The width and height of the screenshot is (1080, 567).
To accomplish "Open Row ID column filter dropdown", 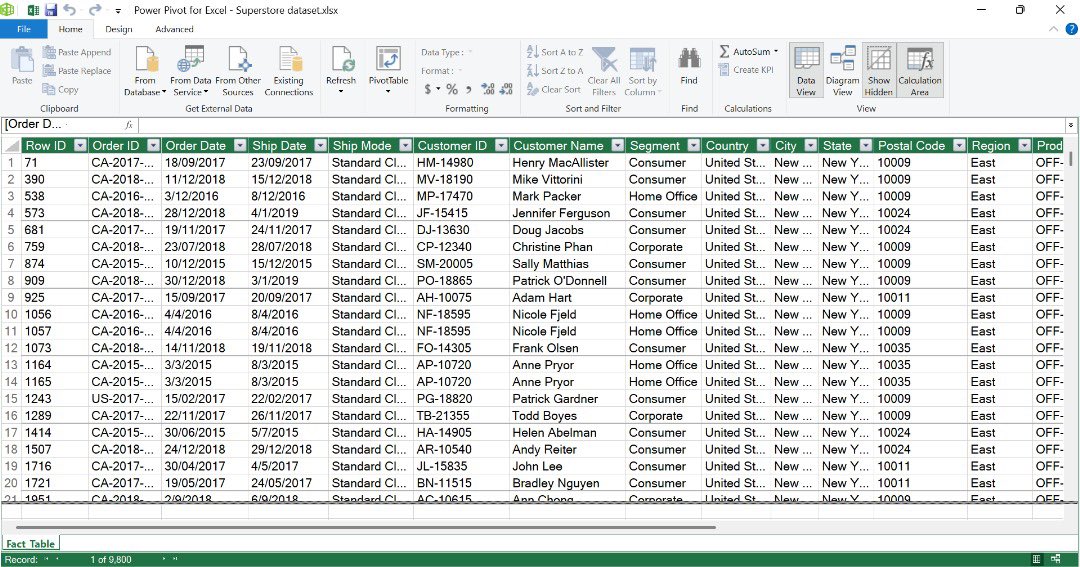I will pos(81,145).
